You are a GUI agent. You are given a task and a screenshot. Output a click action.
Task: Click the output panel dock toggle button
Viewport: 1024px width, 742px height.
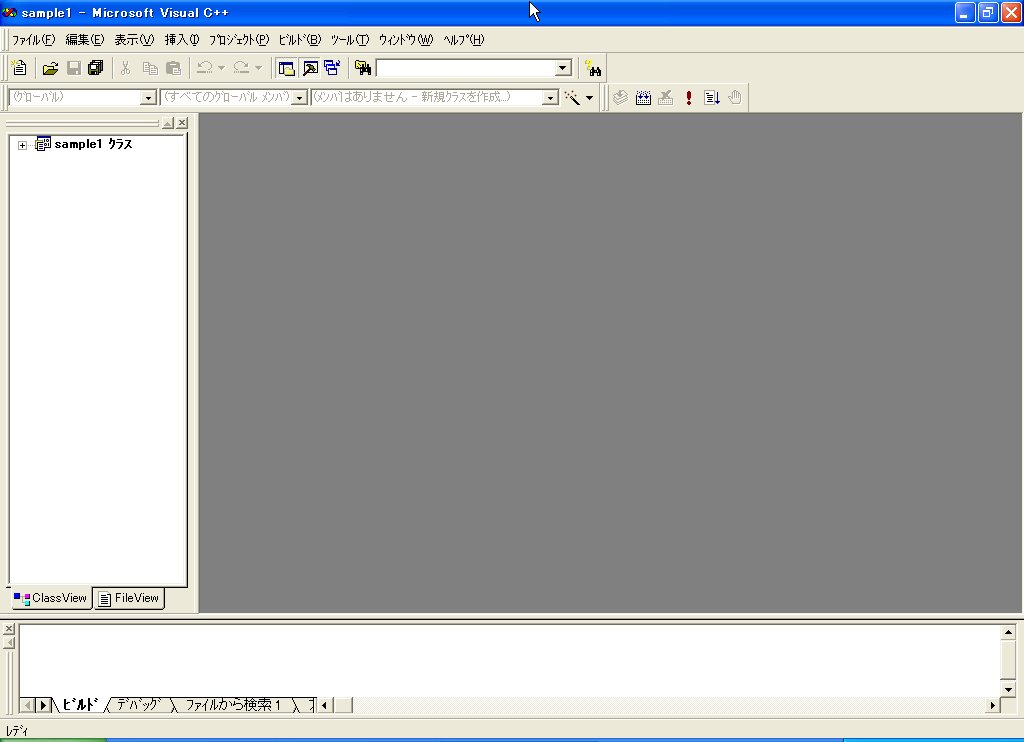[9, 643]
